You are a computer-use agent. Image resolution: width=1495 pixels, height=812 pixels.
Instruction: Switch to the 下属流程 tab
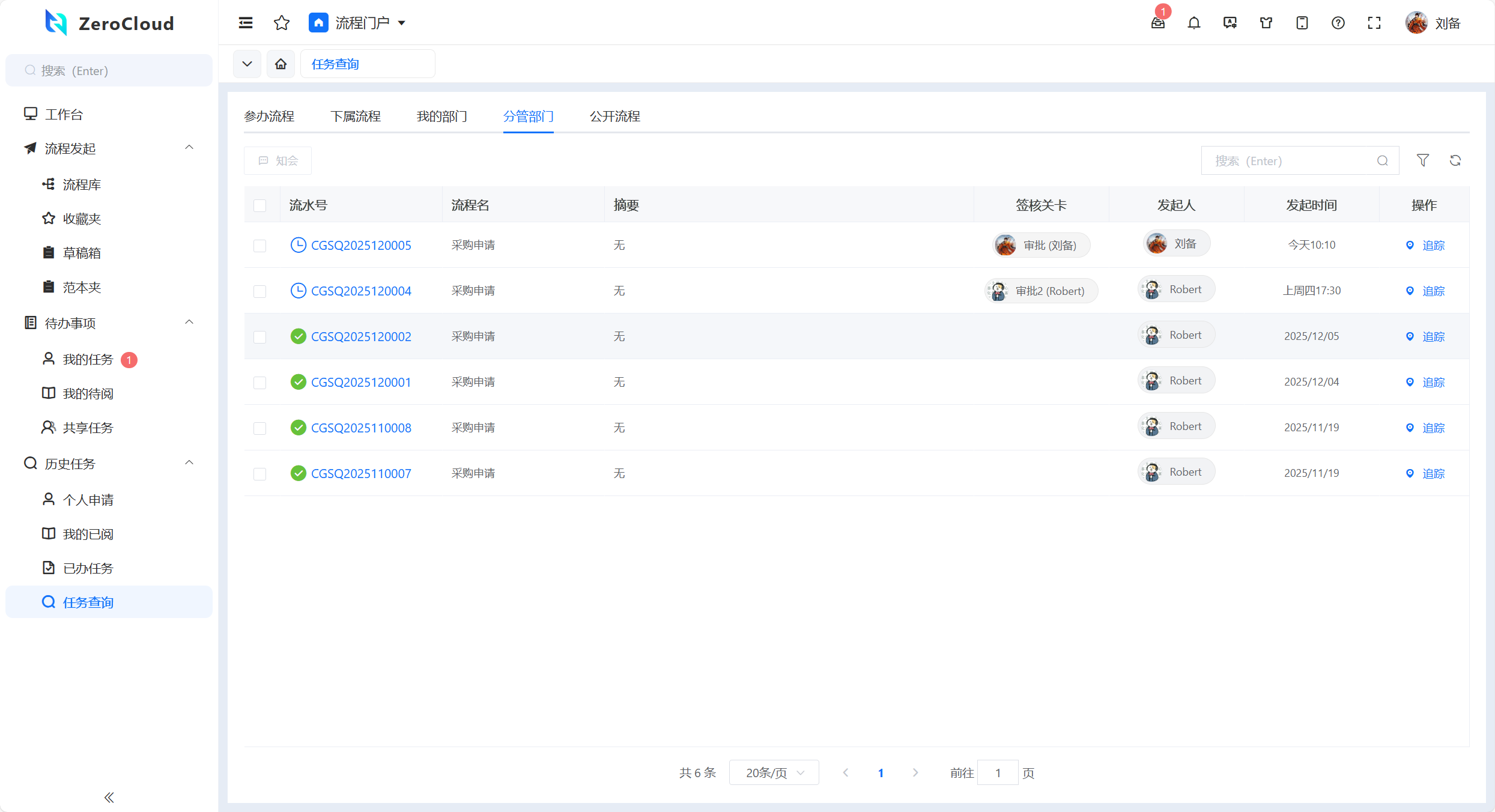pos(356,116)
